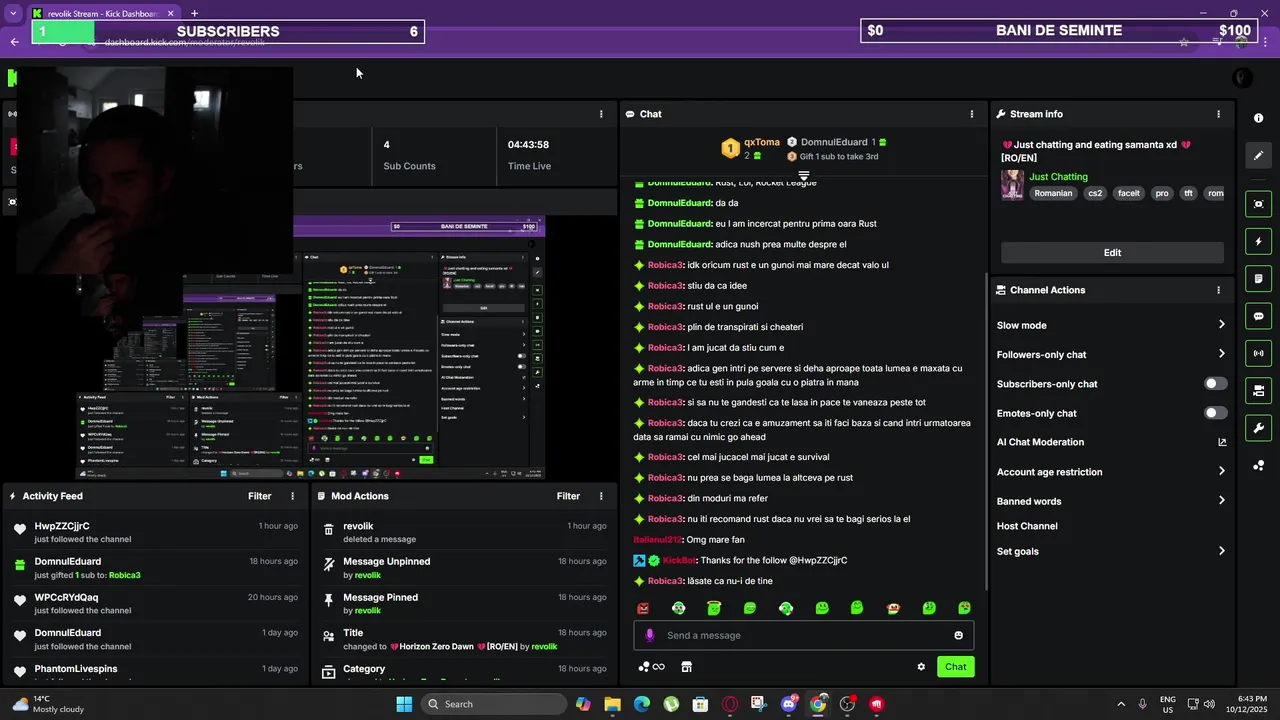Open AI Chat Moderation external link icon
This screenshot has width=1280, height=720.
(x=1221, y=442)
